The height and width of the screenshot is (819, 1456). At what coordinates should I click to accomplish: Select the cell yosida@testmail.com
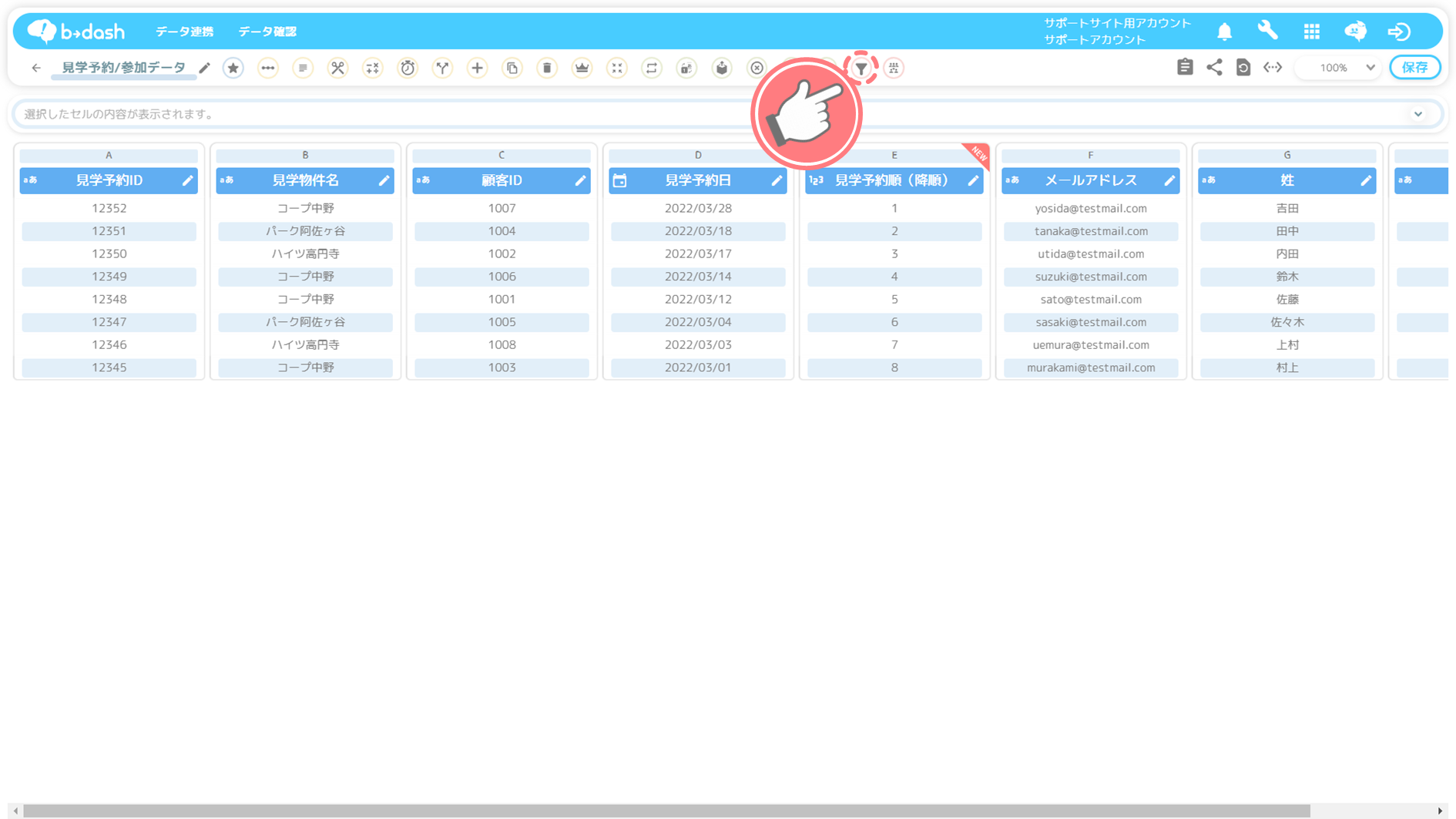(x=1090, y=209)
